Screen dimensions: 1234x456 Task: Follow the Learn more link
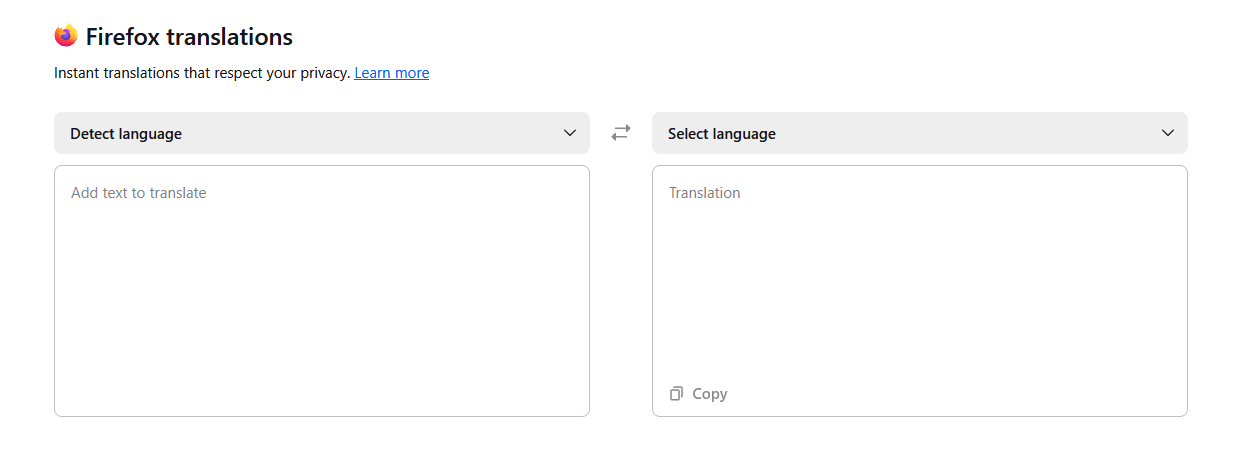(392, 73)
